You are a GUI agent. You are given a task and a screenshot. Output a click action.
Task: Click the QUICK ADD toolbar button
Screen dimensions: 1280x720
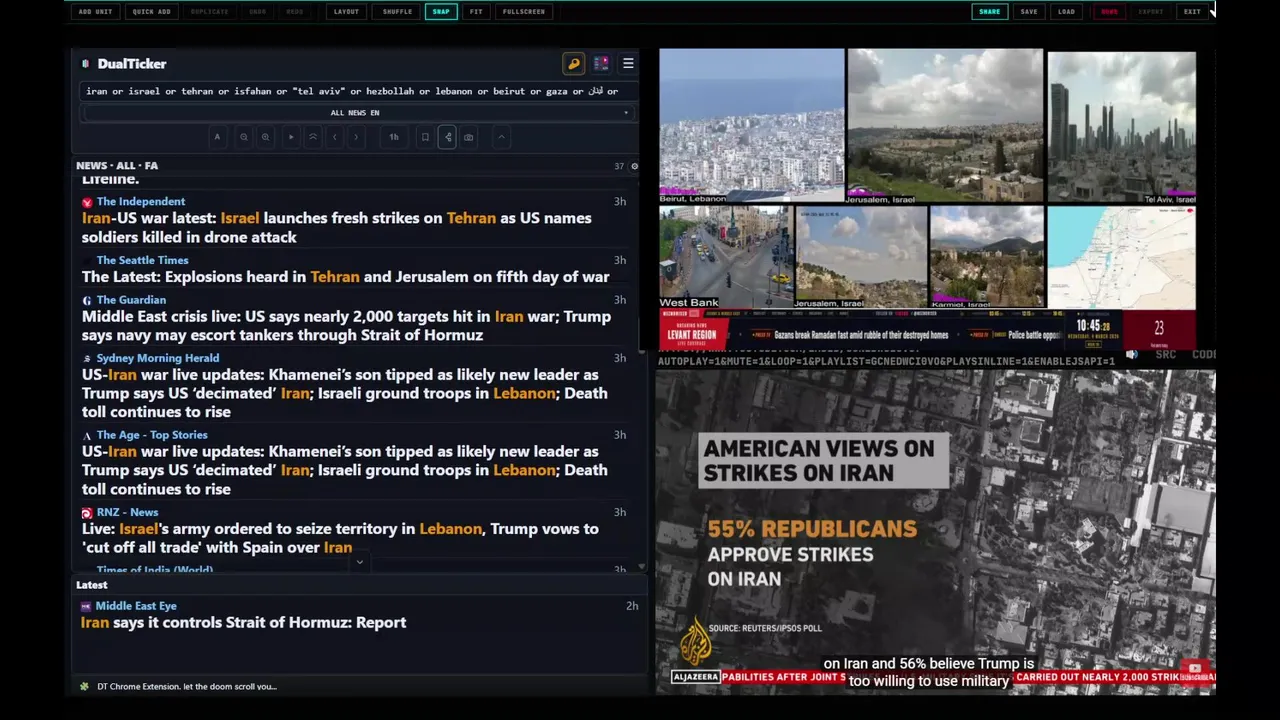[152, 12]
